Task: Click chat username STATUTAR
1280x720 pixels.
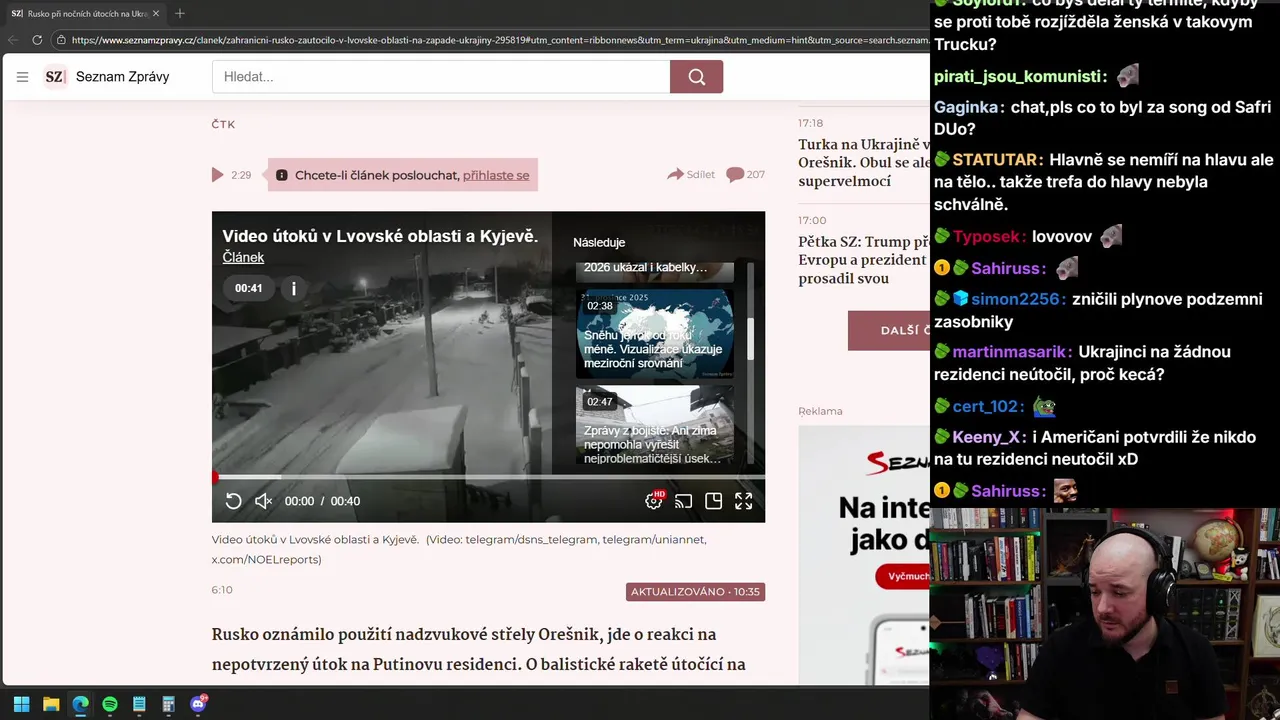Action: click(x=994, y=160)
